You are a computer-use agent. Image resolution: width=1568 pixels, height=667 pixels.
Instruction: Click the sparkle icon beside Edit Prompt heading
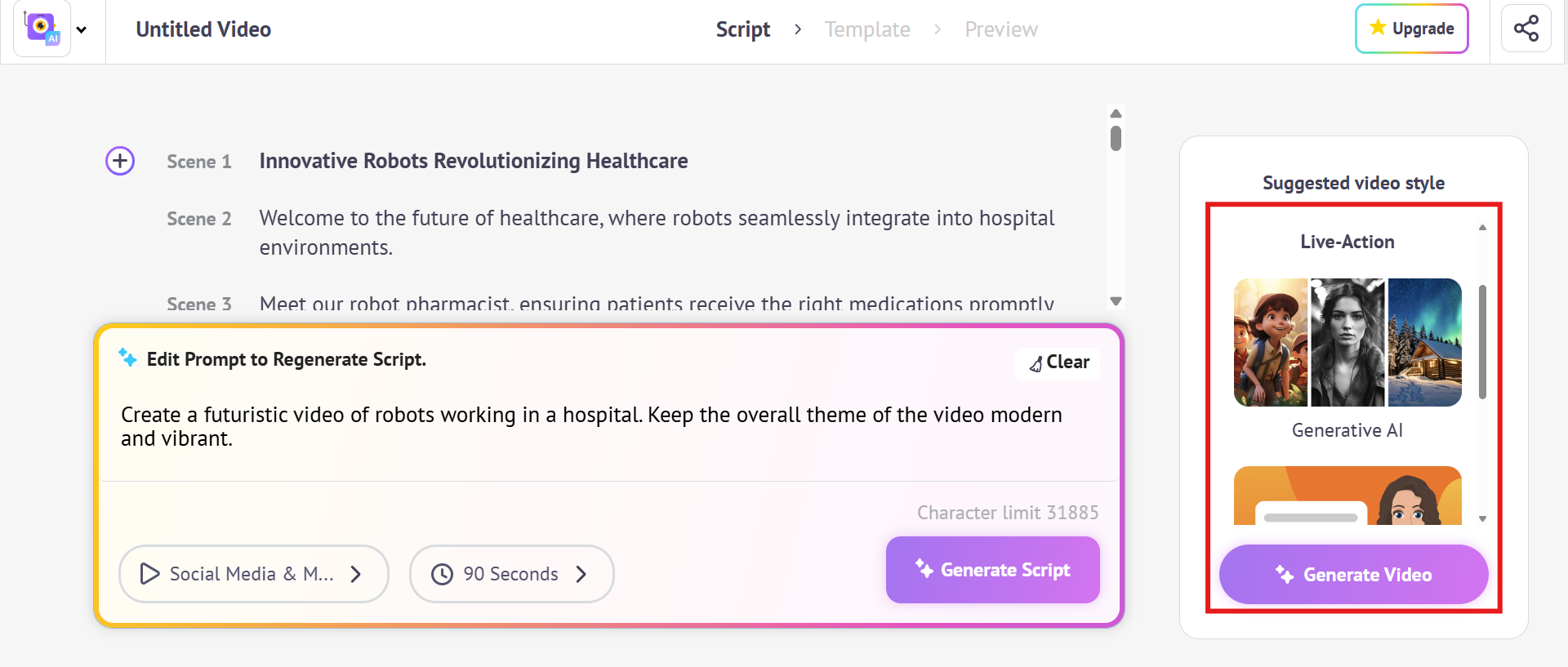pos(127,358)
